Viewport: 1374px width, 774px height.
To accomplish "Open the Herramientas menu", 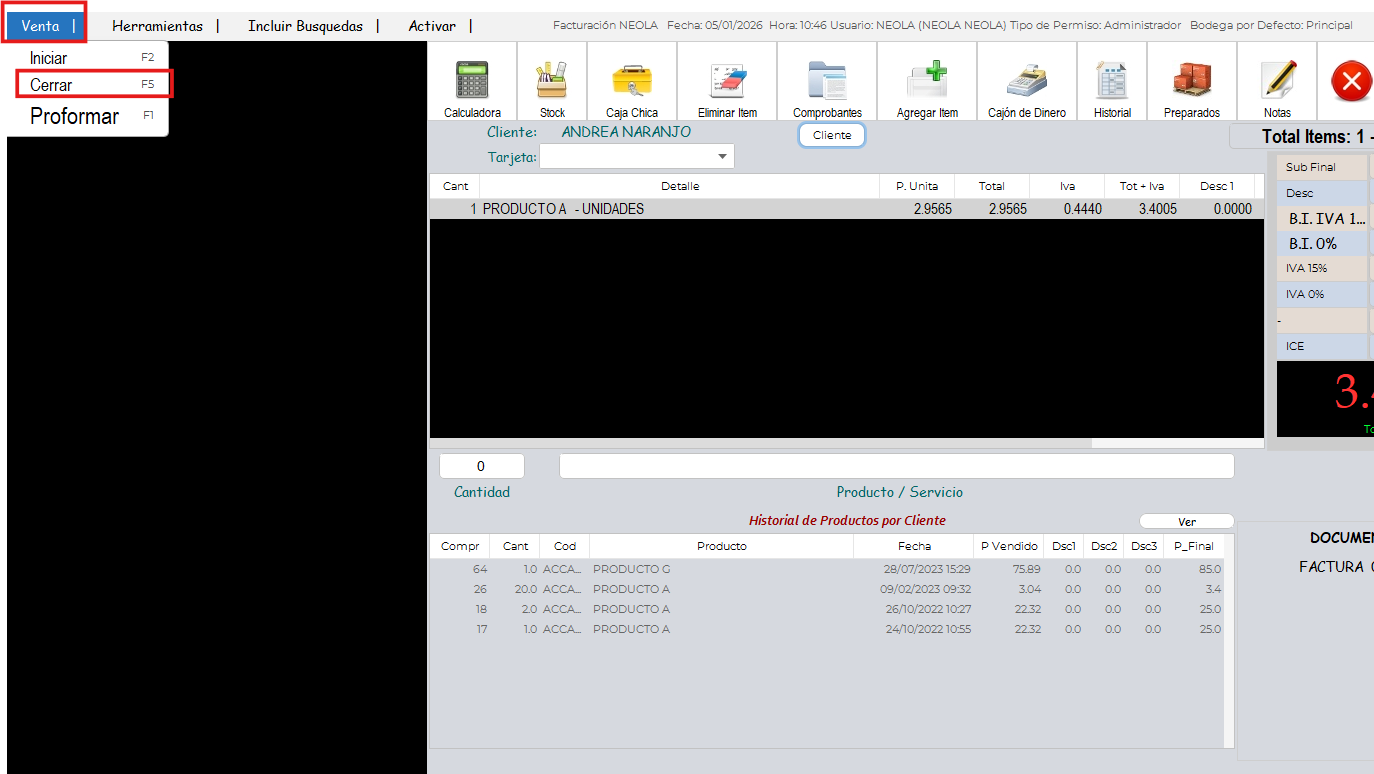I will click(x=157, y=26).
